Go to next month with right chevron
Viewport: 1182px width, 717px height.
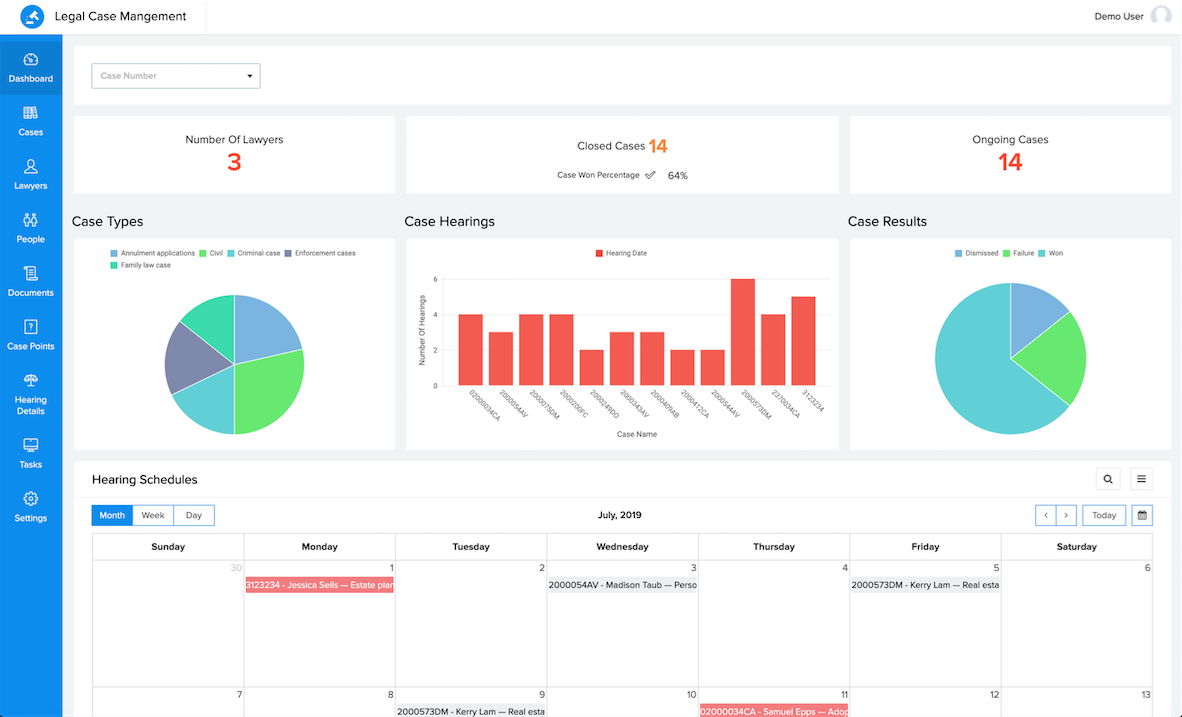point(1066,515)
